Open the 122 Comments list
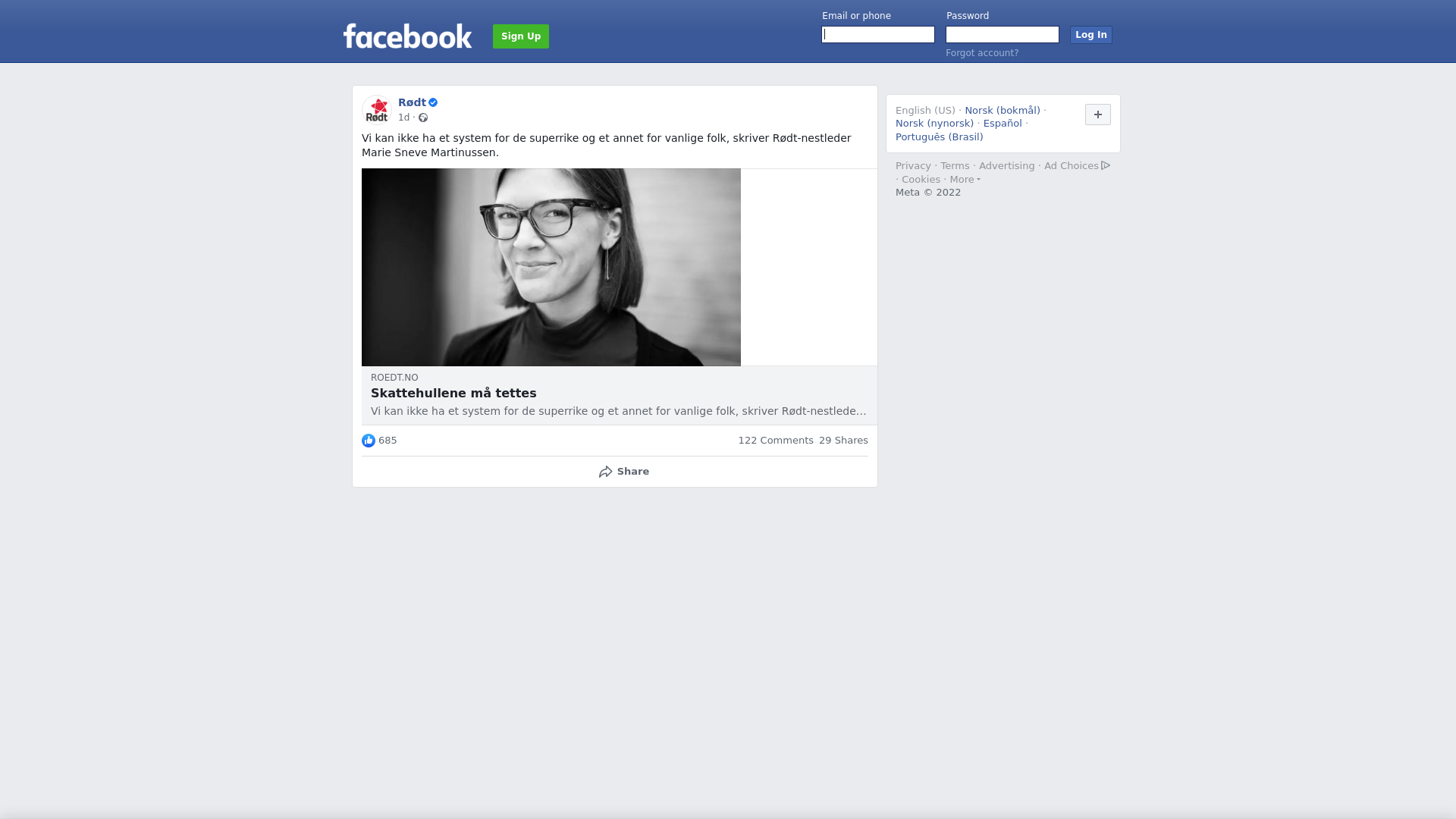1456x819 pixels. [776, 441]
